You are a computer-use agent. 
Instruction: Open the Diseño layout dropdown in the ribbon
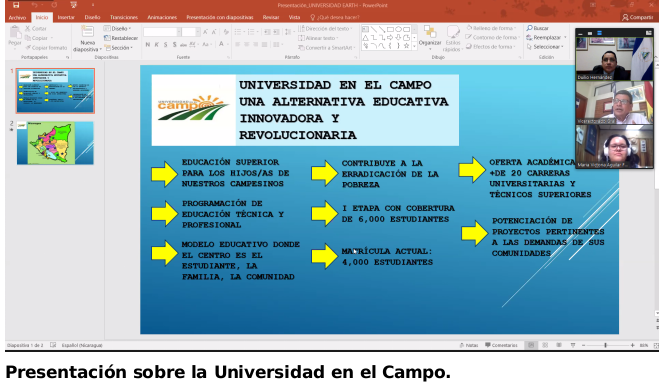[x=117, y=29]
